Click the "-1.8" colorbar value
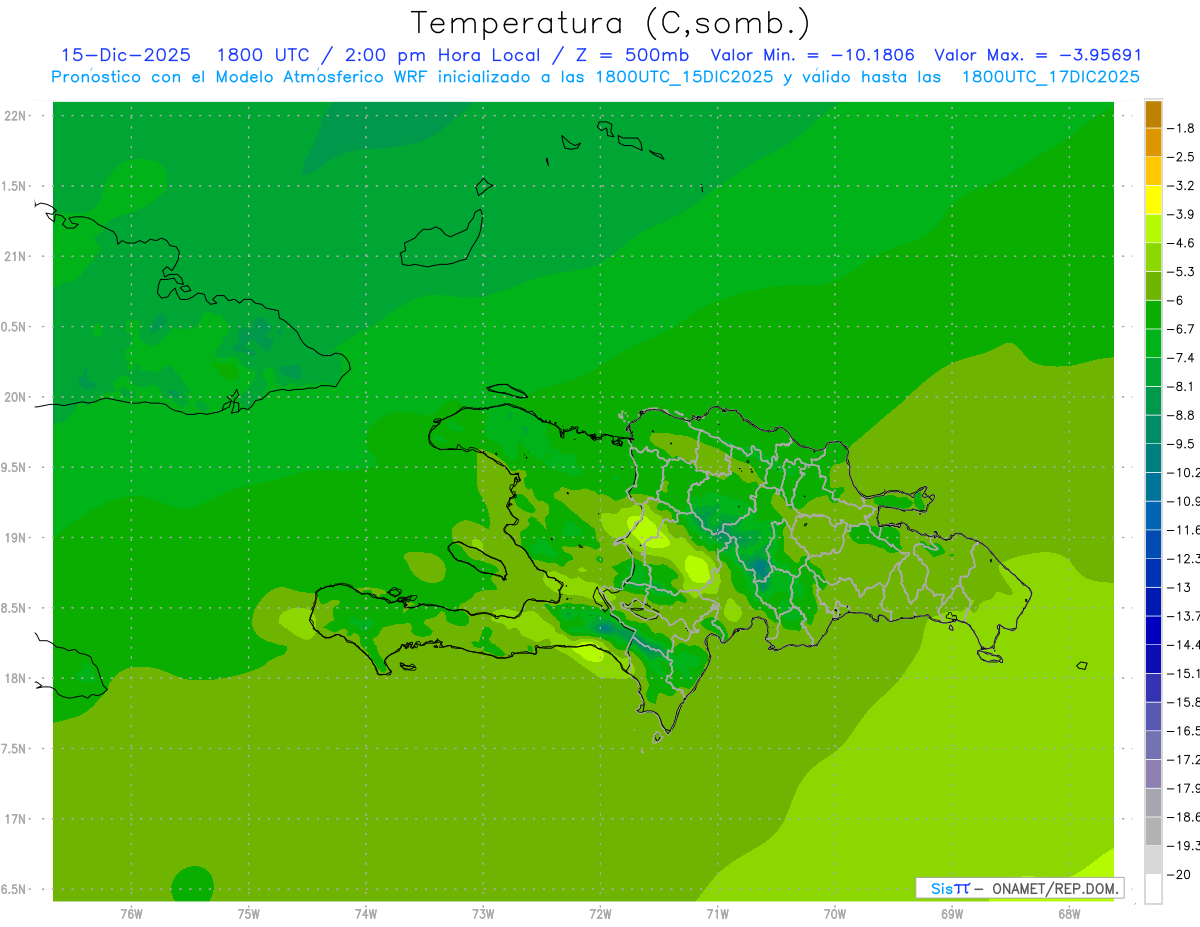This screenshot has height=927, width=1200. pos(1180,128)
